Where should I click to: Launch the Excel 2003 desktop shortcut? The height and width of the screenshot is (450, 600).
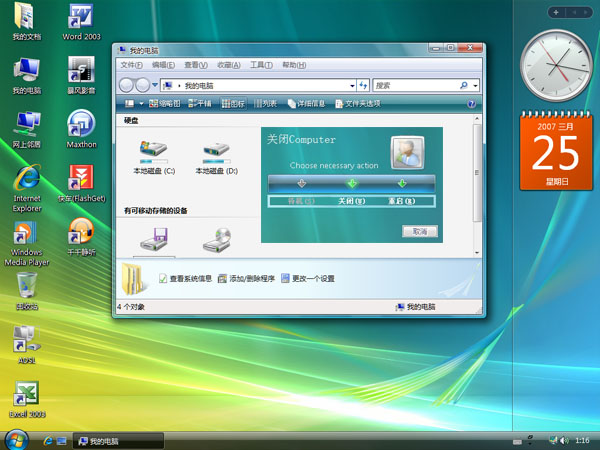tap(27, 399)
